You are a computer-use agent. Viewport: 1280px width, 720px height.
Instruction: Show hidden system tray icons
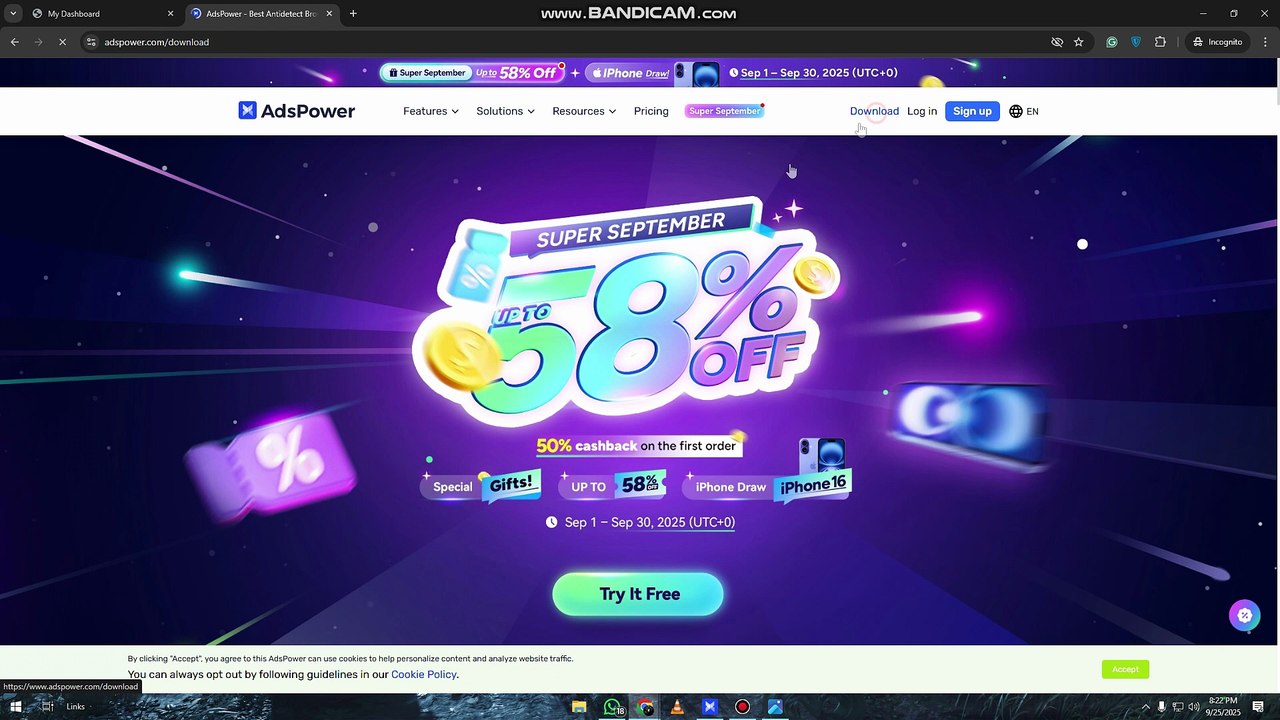tap(1146, 707)
